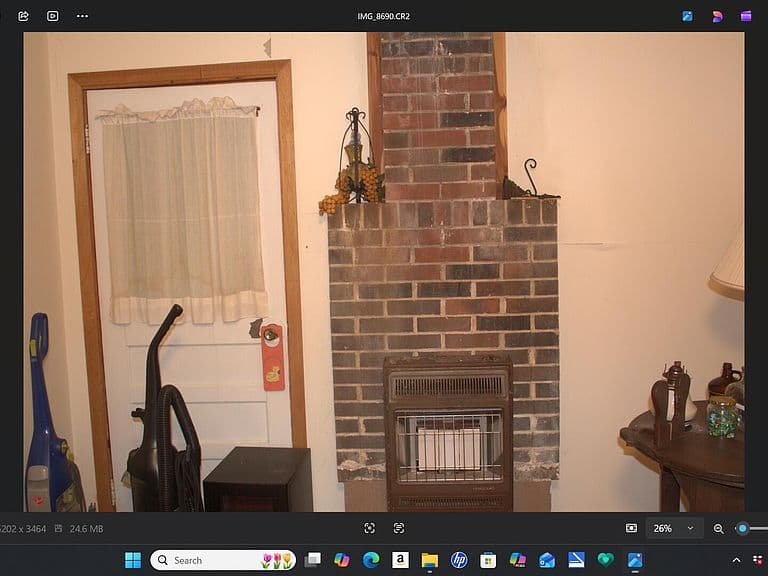
Task: Open Microsoft Store from the taskbar
Action: 488,560
